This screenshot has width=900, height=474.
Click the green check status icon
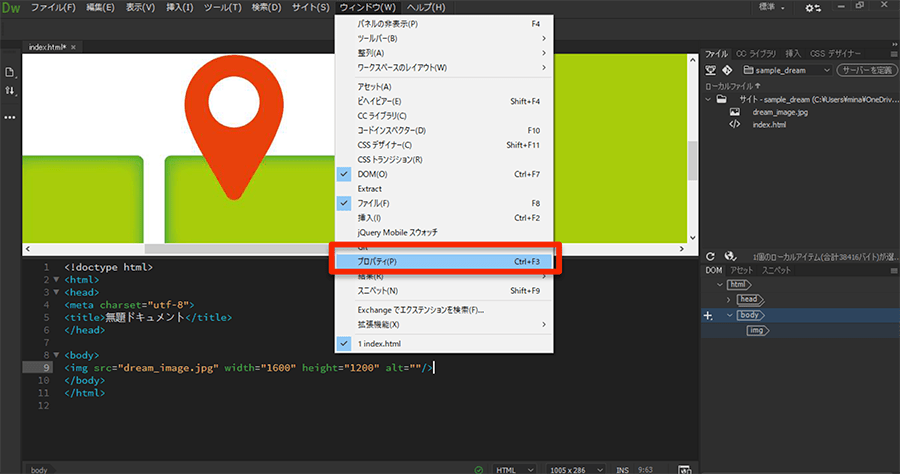479,469
